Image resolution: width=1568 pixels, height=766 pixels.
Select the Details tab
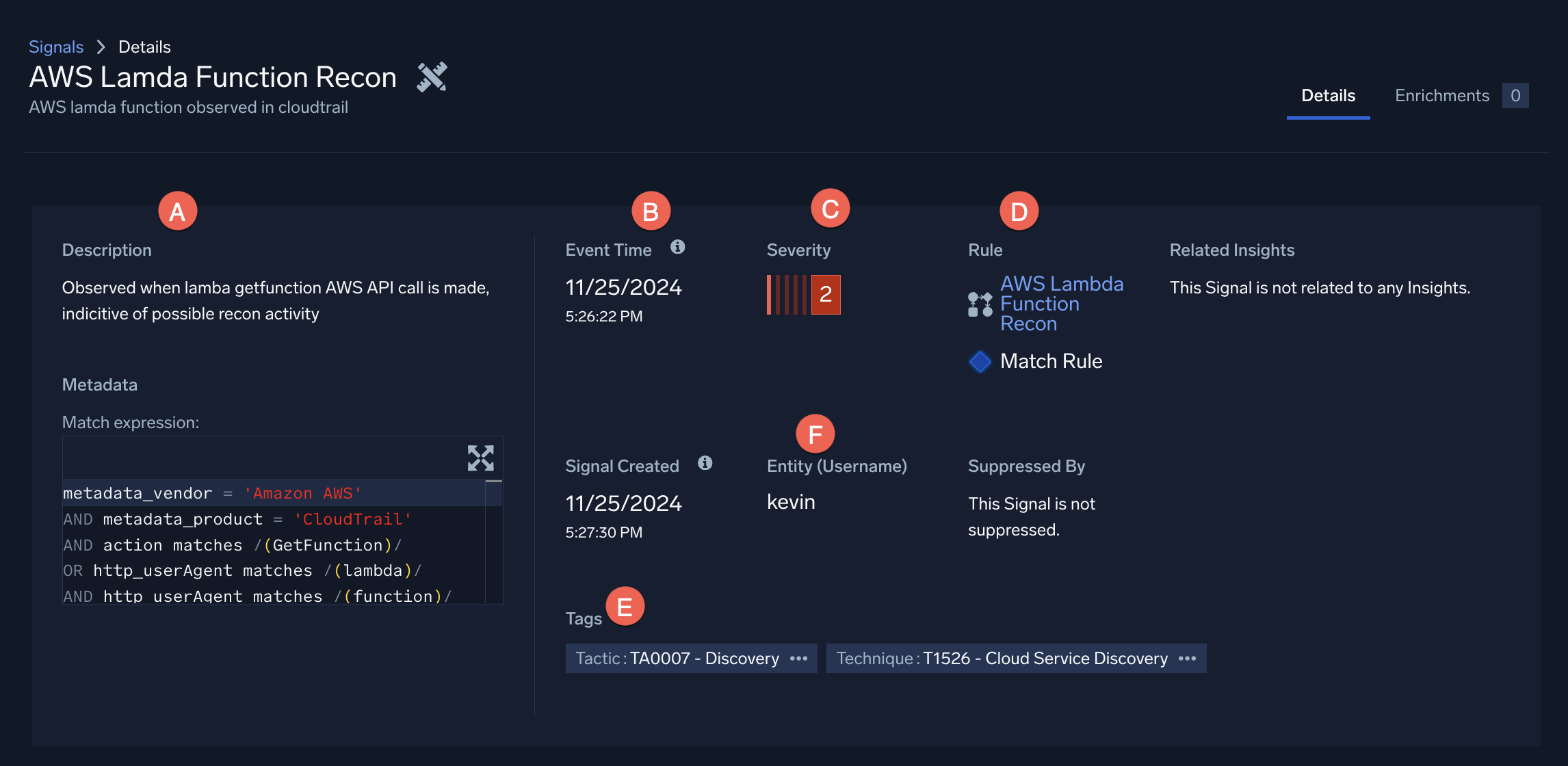pyautogui.click(x=1327, y=96)
